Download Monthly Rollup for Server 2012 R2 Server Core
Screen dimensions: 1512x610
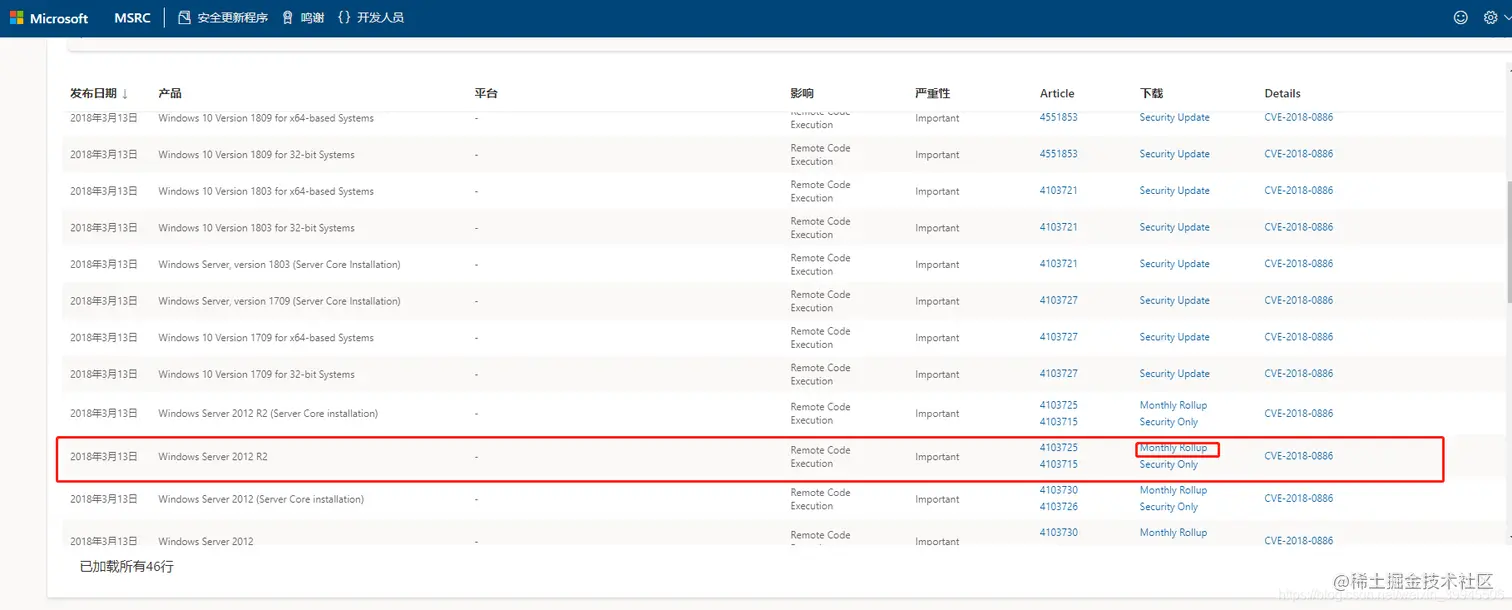point(1174,405)
